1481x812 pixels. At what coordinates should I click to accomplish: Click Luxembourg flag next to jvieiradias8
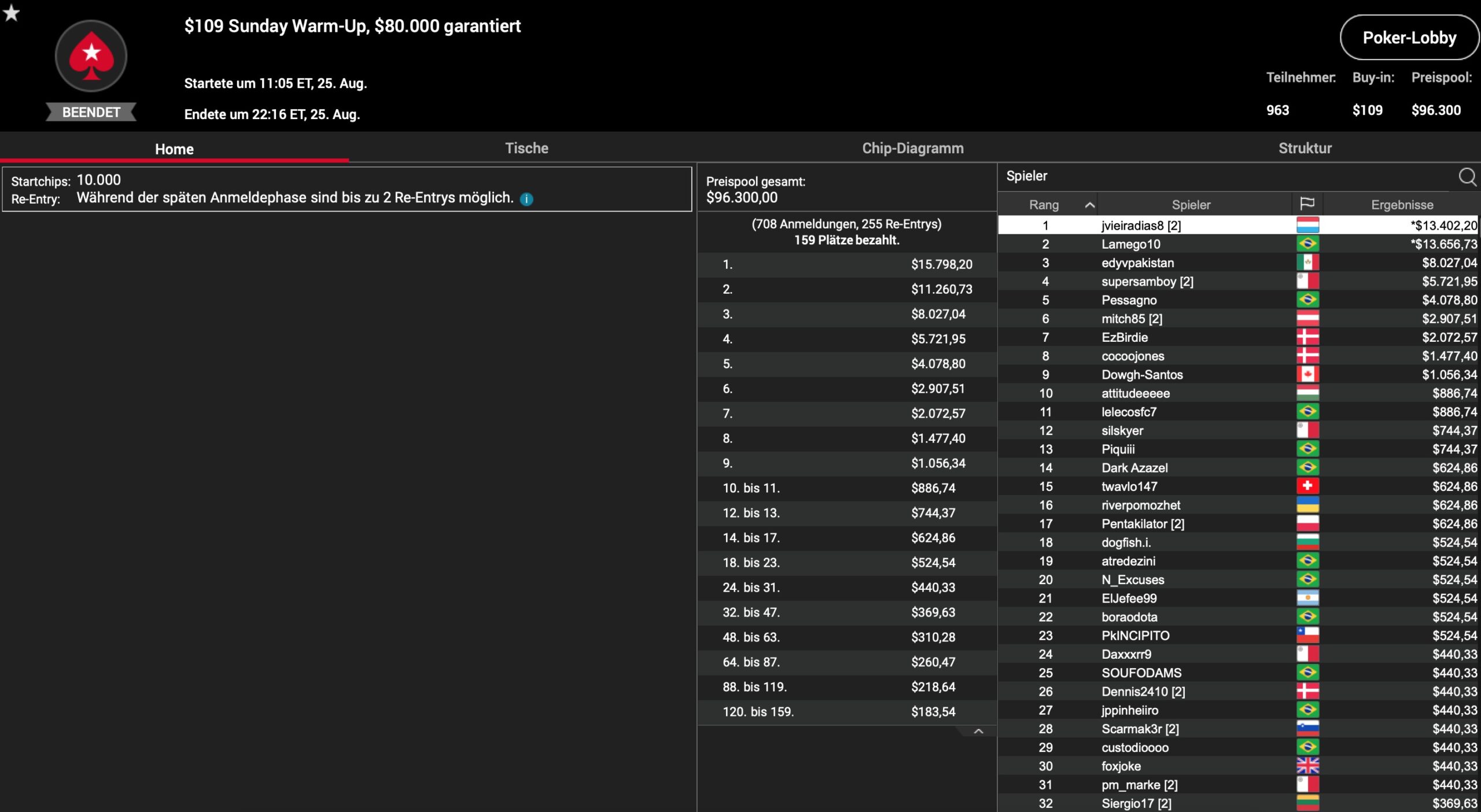click(x=1307, y=225)
